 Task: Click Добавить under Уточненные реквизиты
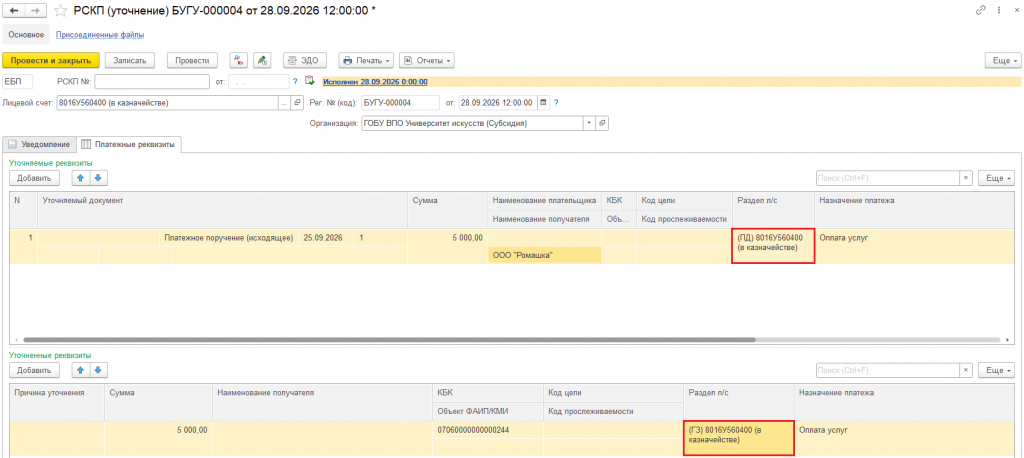tap(34, 370)
